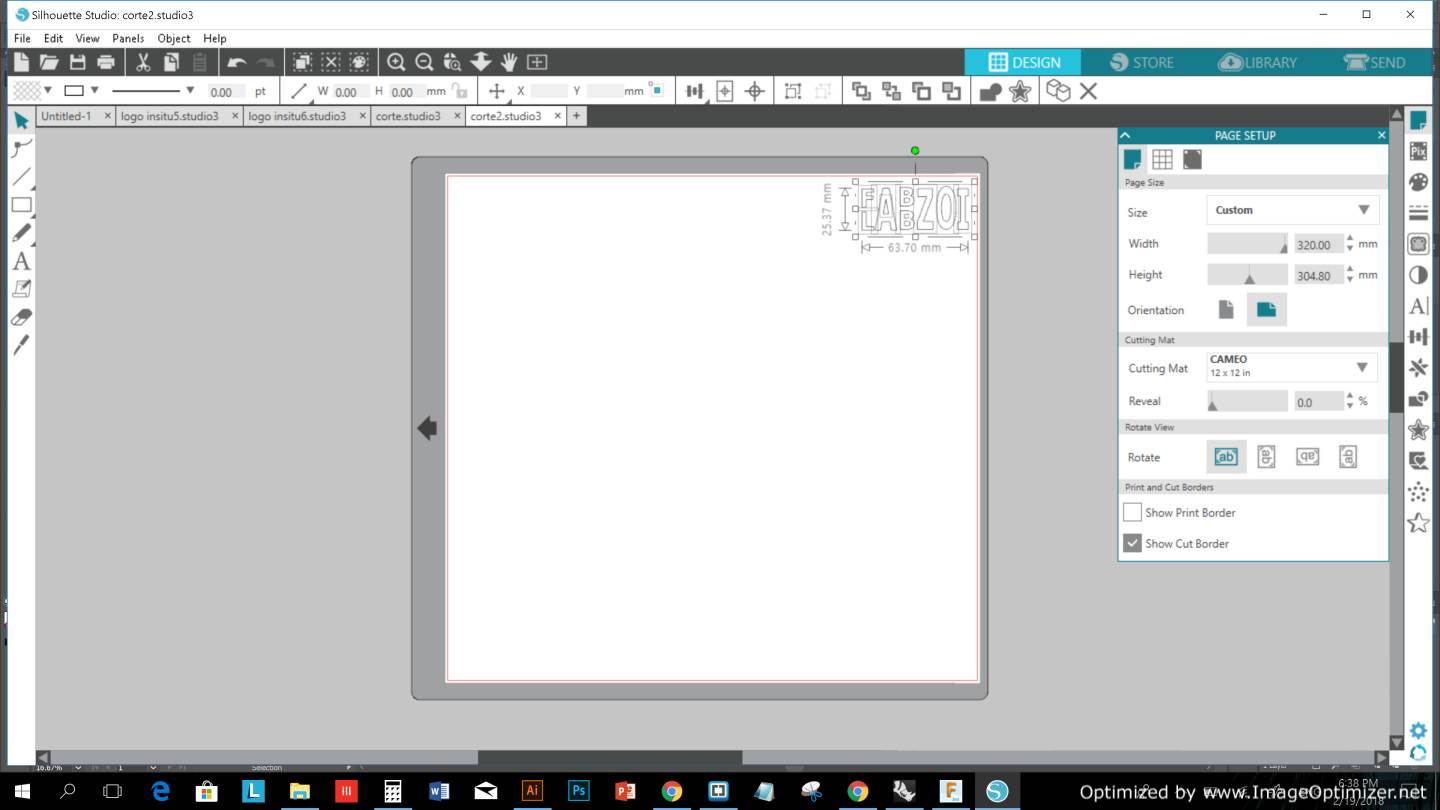1440x810 pixels.
Task: Open a new document tab
Action: [576, 116]
